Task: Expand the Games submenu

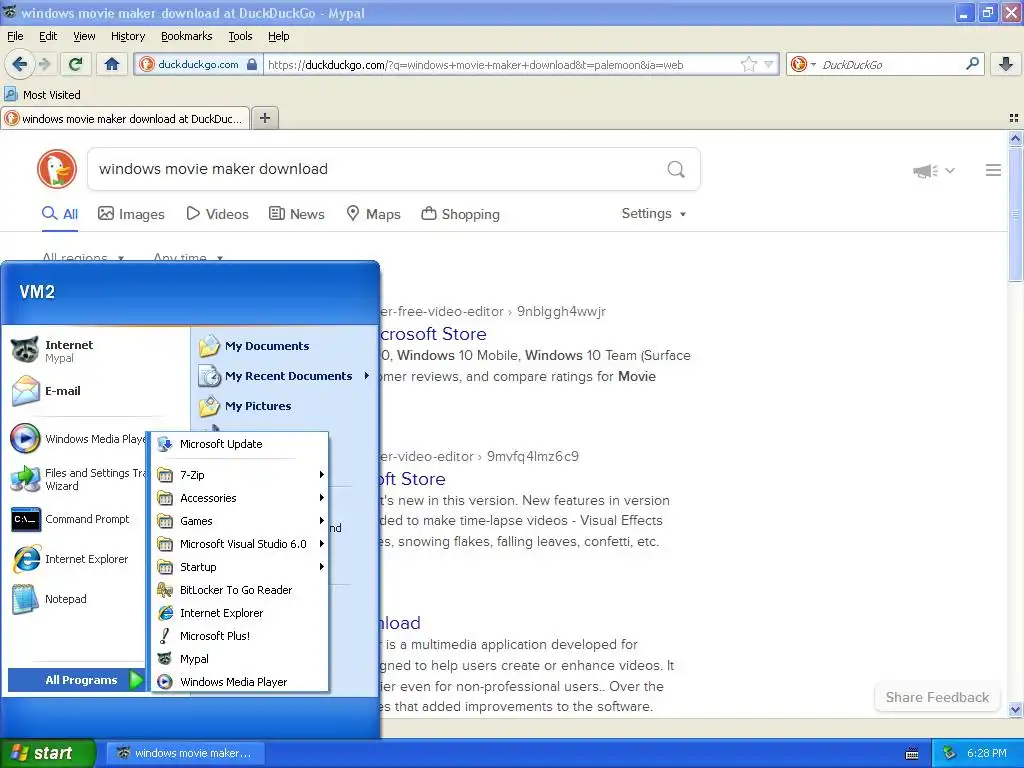Action: click(240, 521)
